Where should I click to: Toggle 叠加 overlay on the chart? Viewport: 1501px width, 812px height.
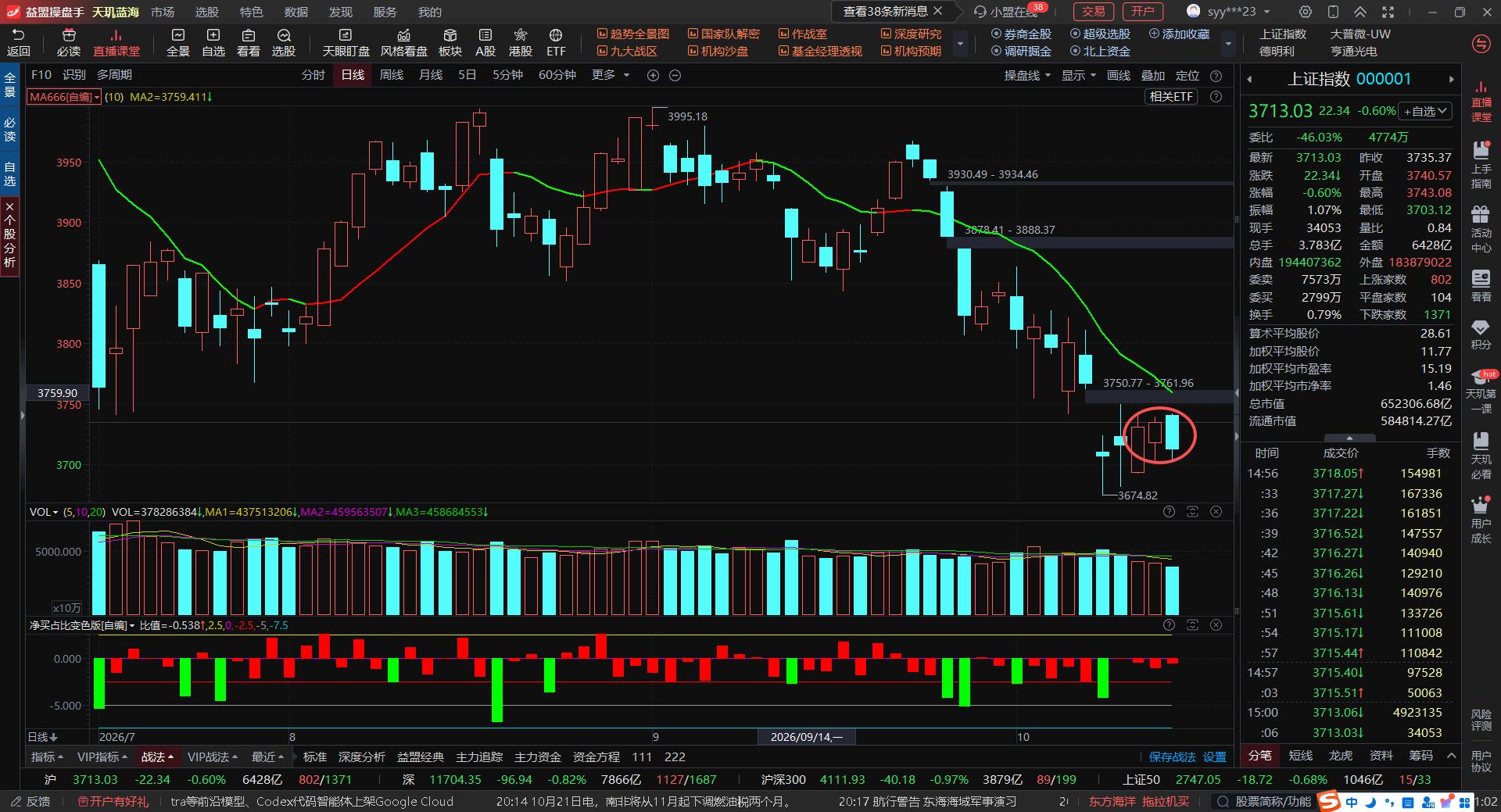1153,75
